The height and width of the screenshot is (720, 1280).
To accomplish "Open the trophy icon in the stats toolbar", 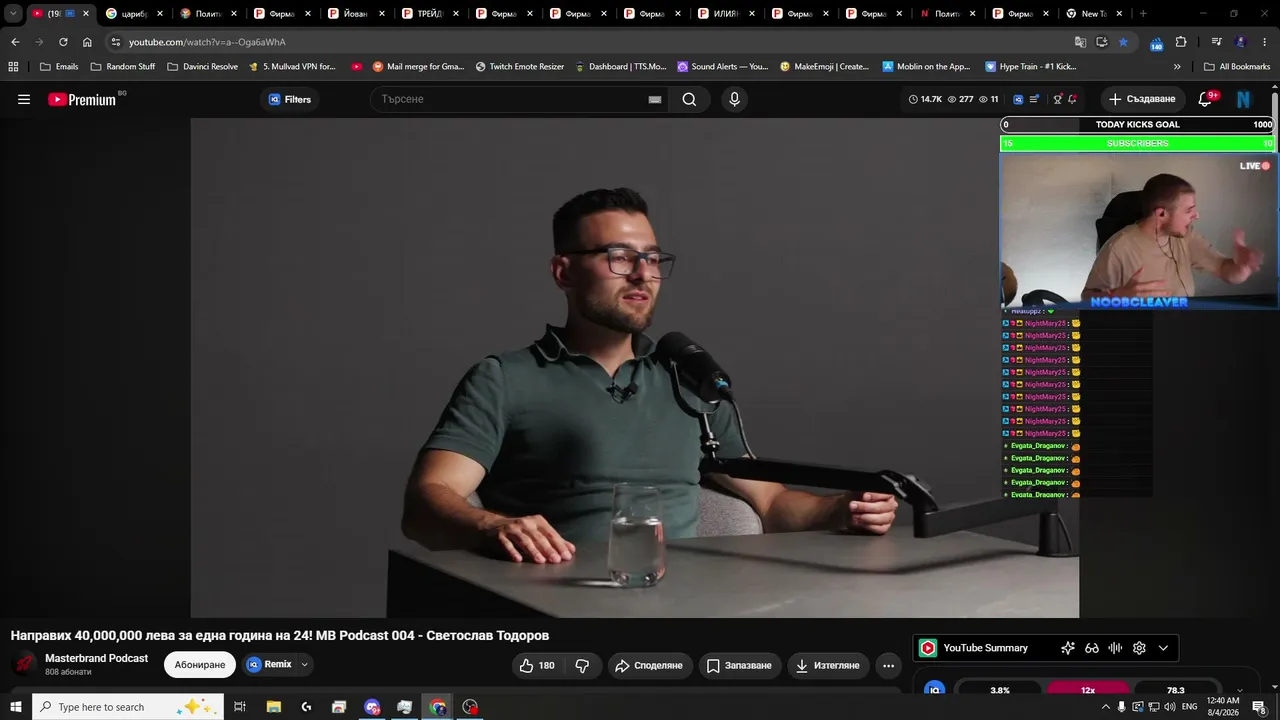I will (1057, 99).
